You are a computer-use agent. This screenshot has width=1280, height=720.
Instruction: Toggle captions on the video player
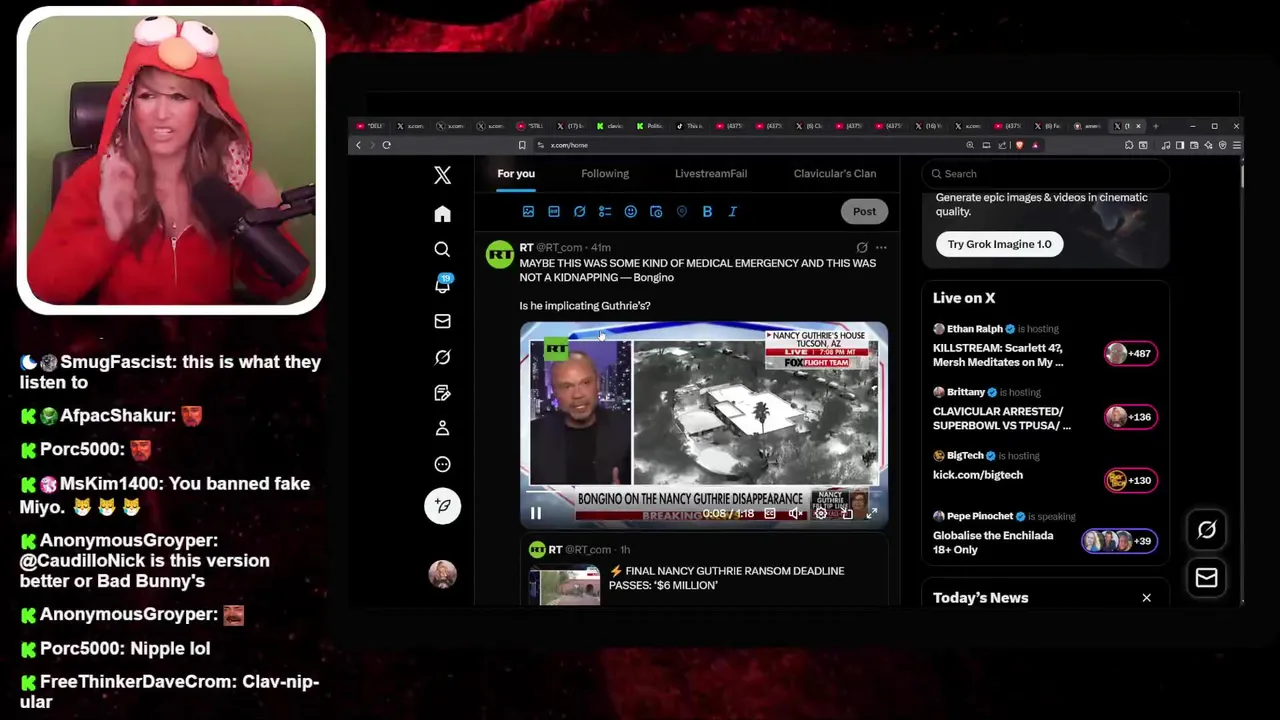770,514
